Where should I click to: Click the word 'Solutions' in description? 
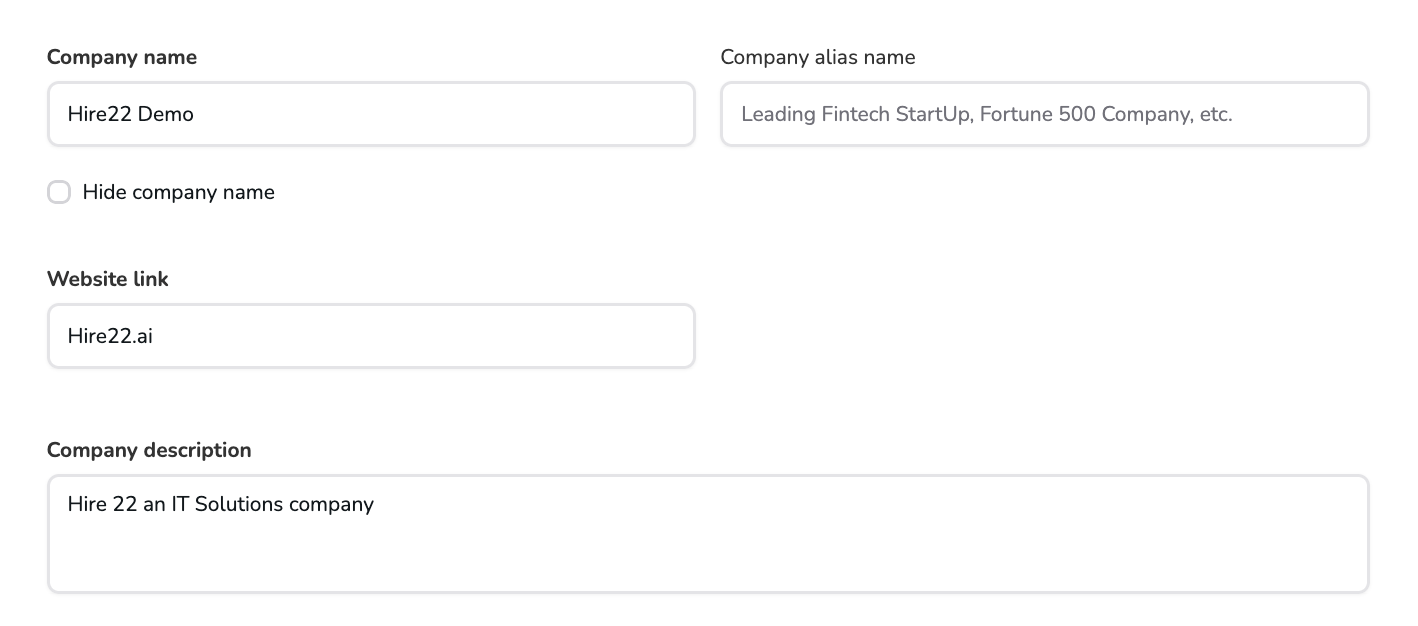tap(239, 504)
